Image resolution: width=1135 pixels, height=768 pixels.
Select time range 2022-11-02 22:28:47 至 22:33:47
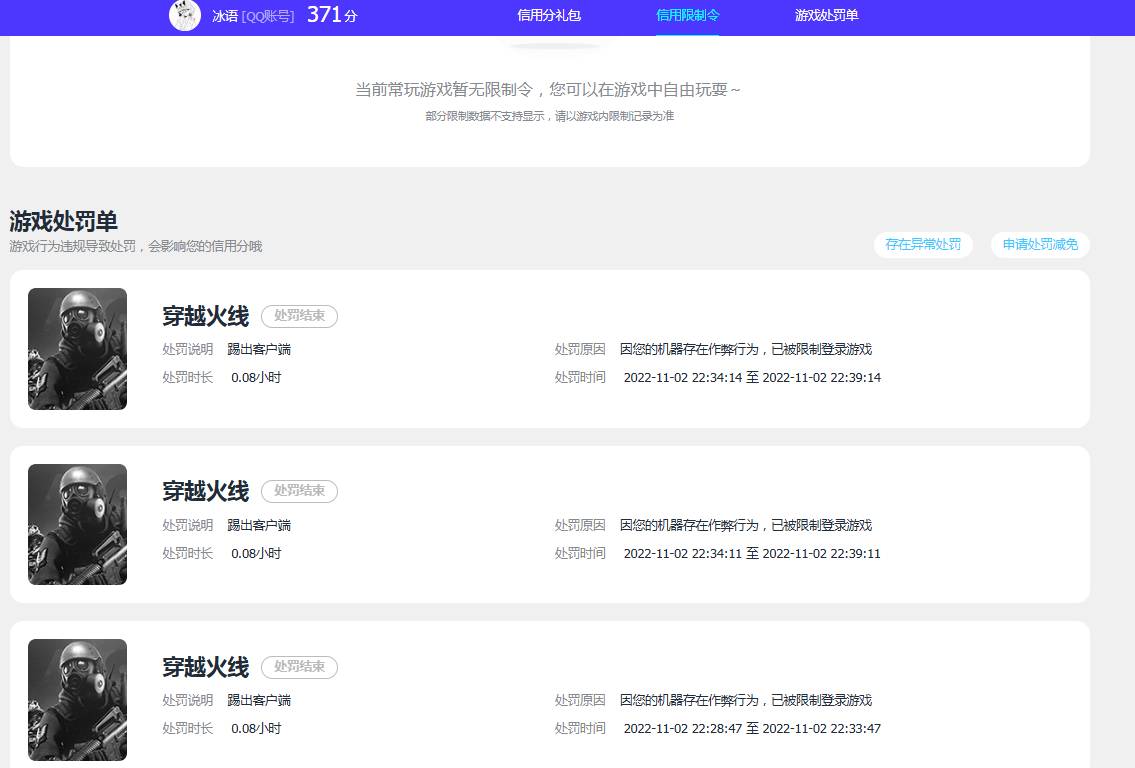click(752, 729)
